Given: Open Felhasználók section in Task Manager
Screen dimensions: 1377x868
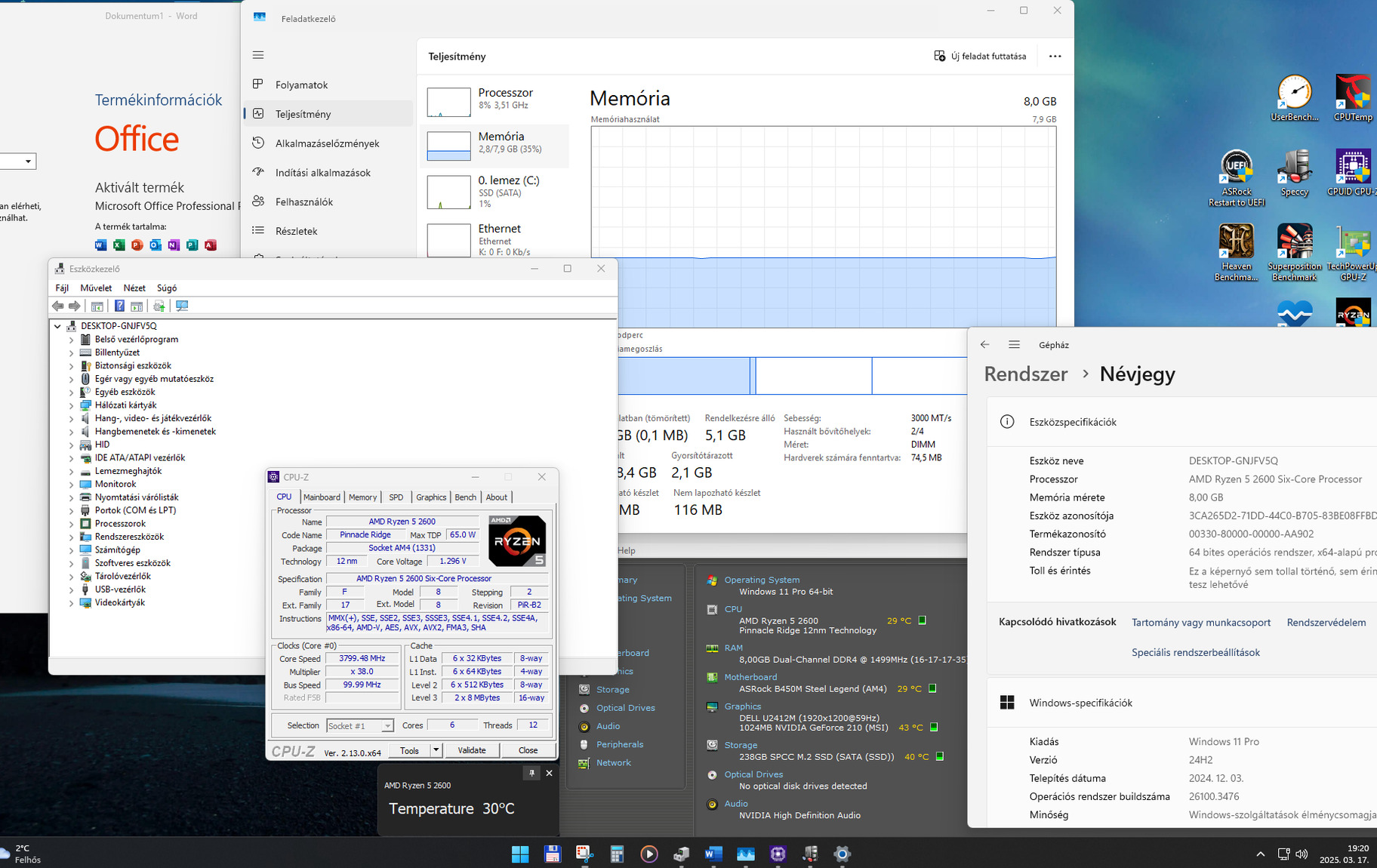Looking at the screenshot, I should pyautogui.click(x=328, y=202).
